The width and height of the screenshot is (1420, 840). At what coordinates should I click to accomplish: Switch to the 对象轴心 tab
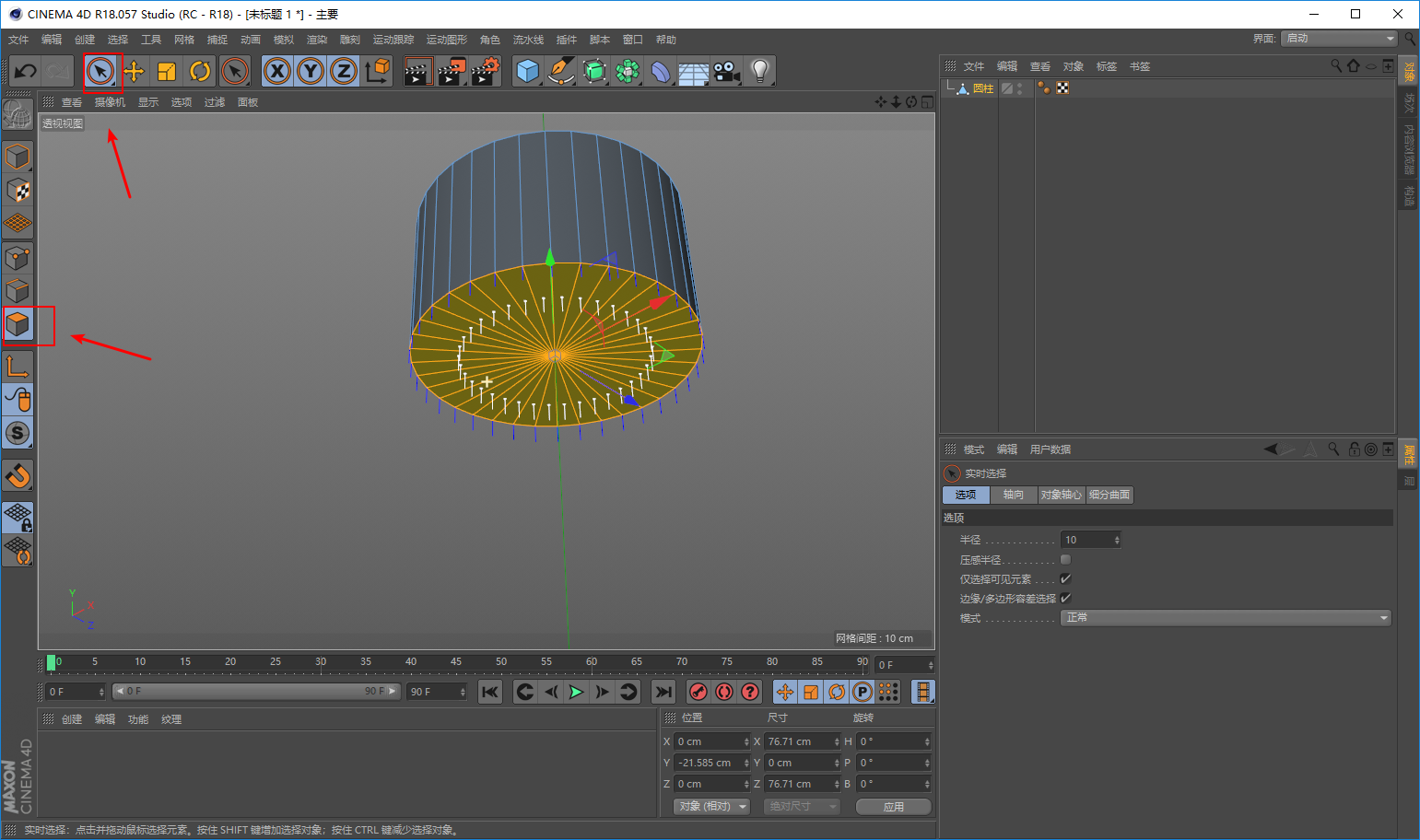pyautogui.click(x=1062, y=495)
